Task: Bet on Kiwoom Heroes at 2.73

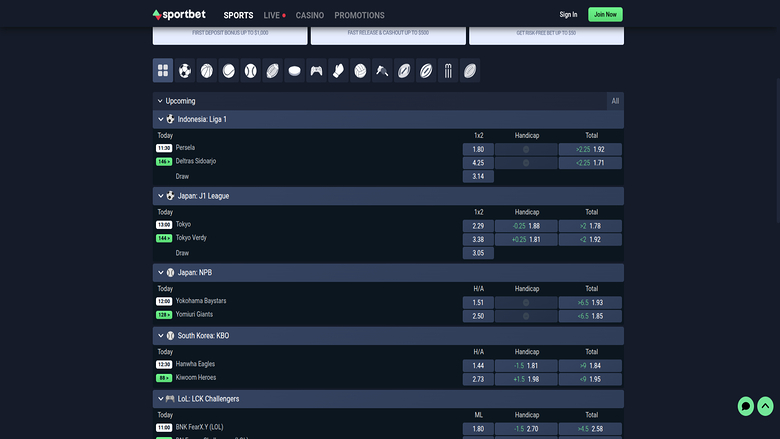Action: (478, 379)
